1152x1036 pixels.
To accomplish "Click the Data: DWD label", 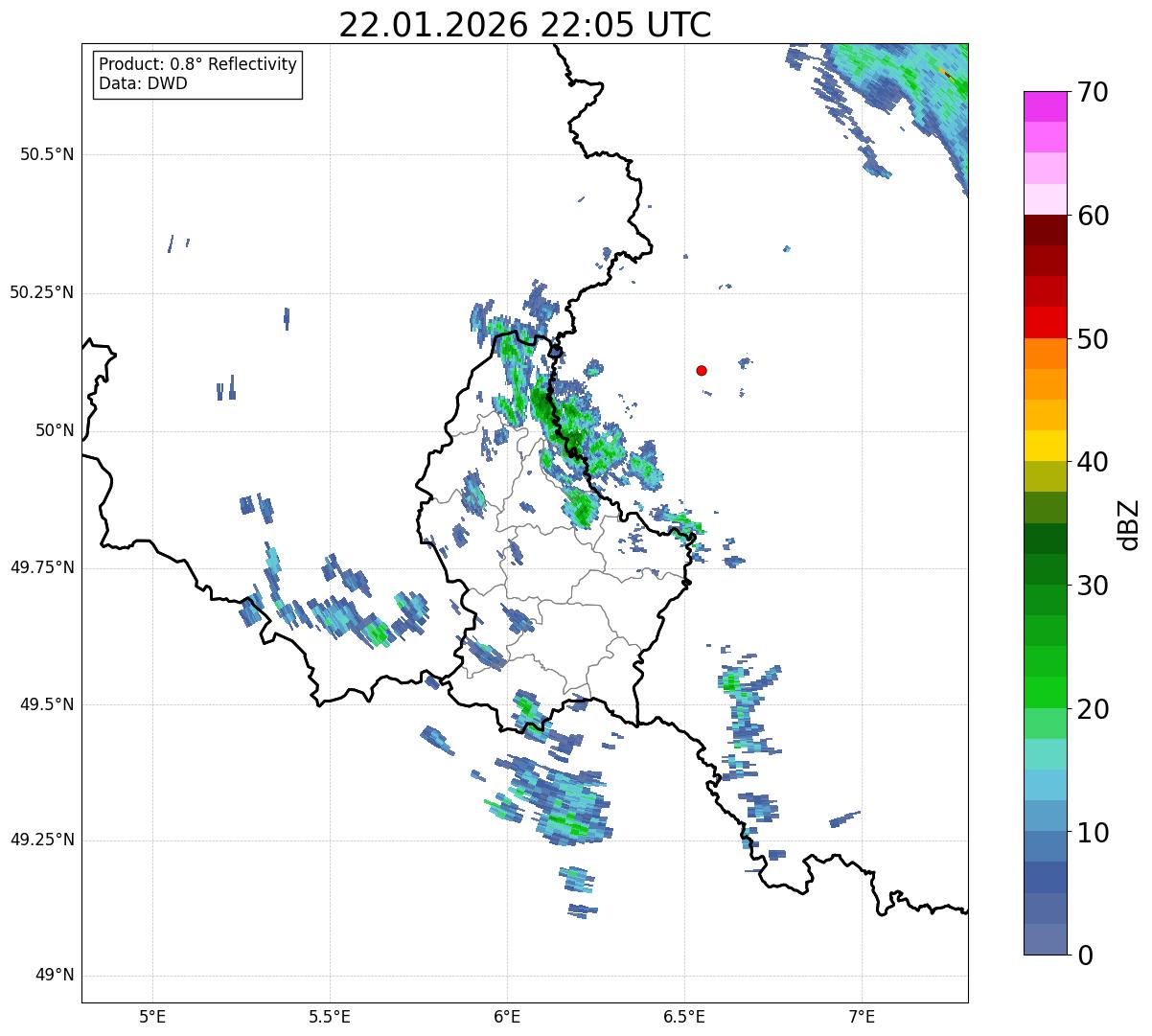I will (144, 83).
